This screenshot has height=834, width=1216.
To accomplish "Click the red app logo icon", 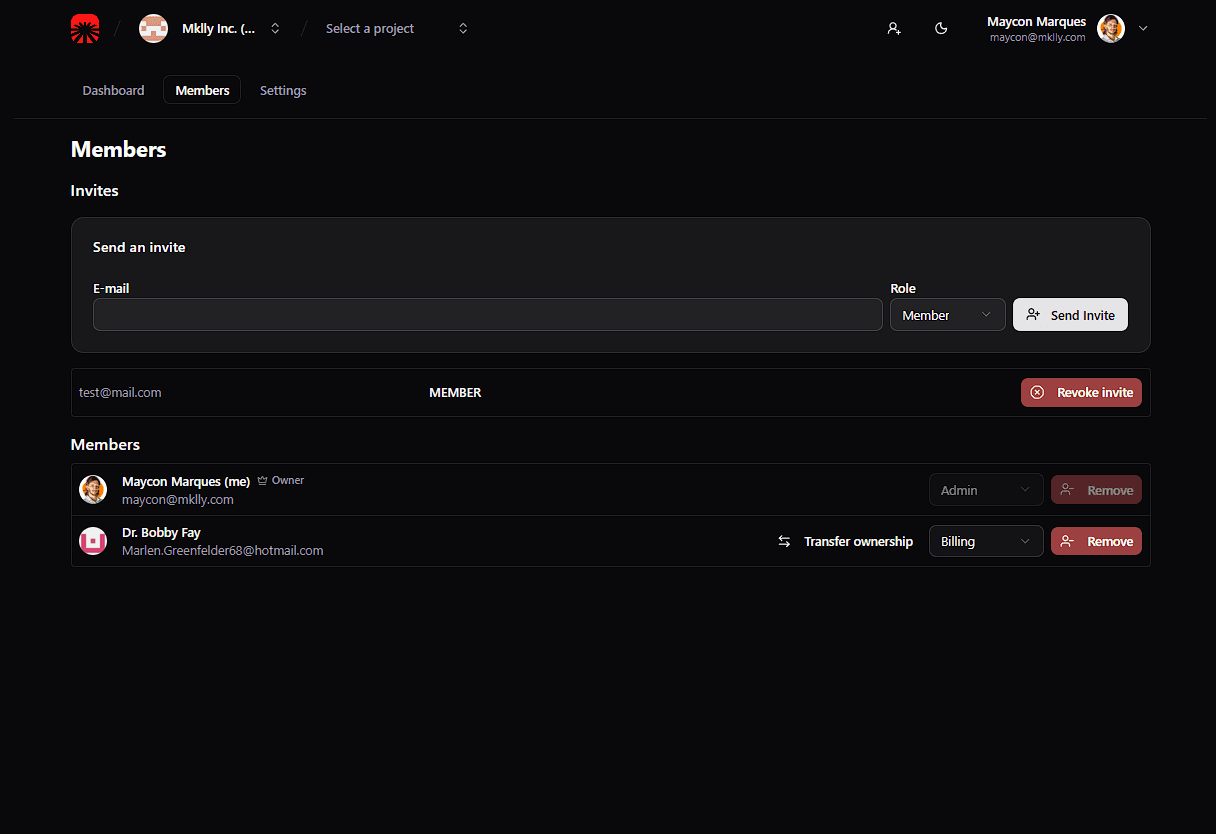I will (85, 29).
